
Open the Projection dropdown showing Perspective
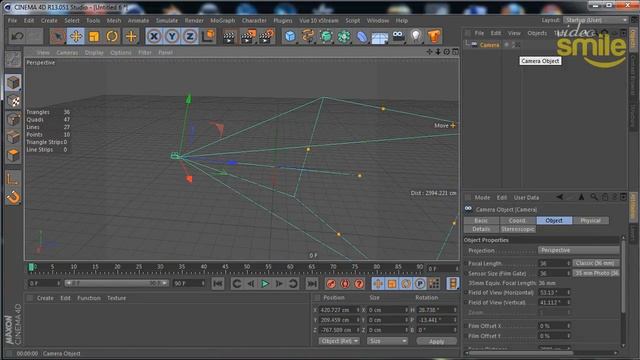(x=578, y=250)
